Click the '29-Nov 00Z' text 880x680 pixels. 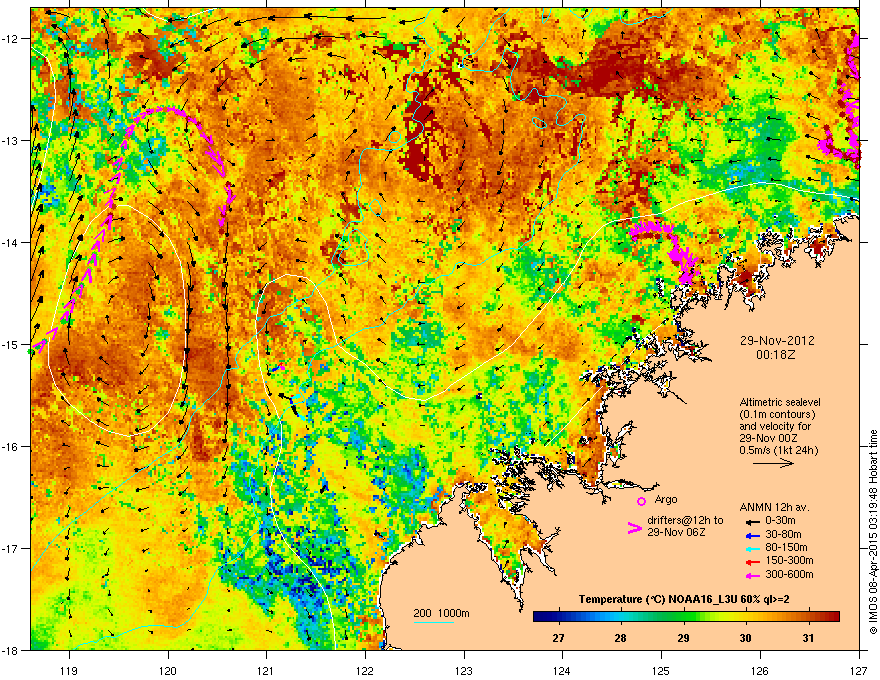pyautogui.click(x=768, y=438)
